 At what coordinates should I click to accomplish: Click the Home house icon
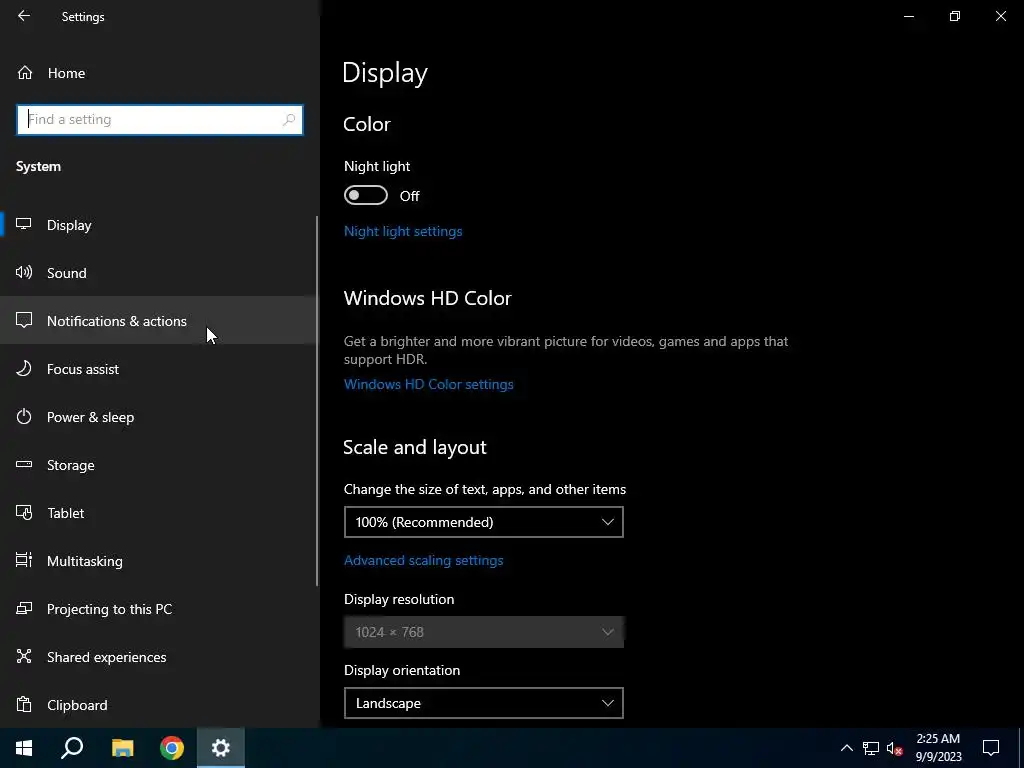(25, 72)
